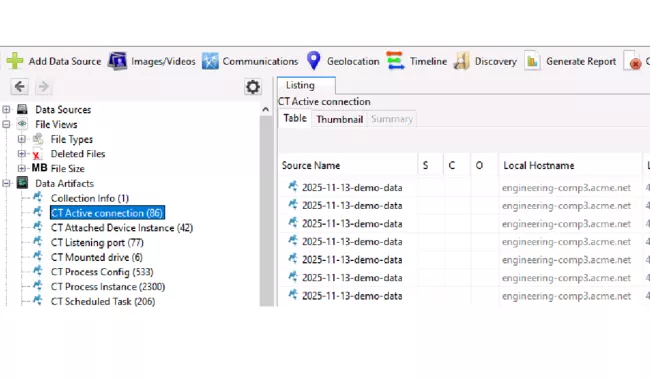Click the Communications label
This screenshot has height=379, width=650.
(260, 61)
